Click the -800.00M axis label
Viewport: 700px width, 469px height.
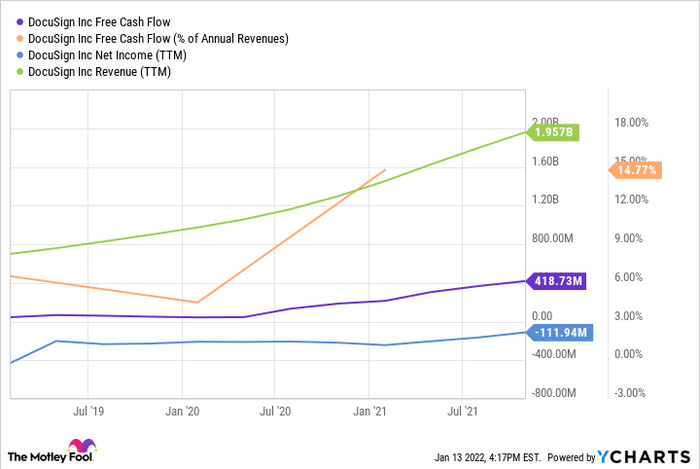click(x=554, y=393)
